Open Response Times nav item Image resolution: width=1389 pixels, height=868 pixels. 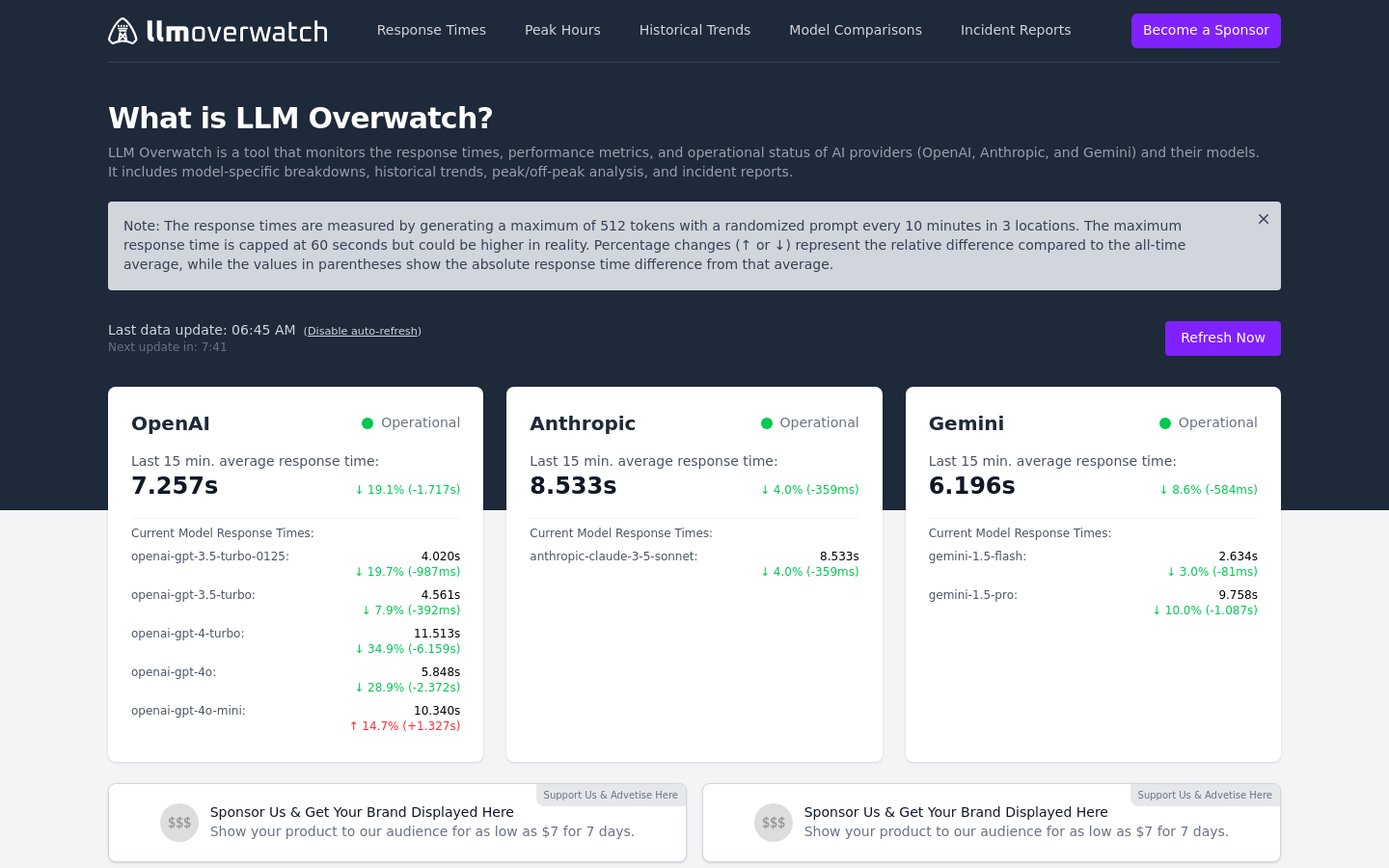coord(431,30)
